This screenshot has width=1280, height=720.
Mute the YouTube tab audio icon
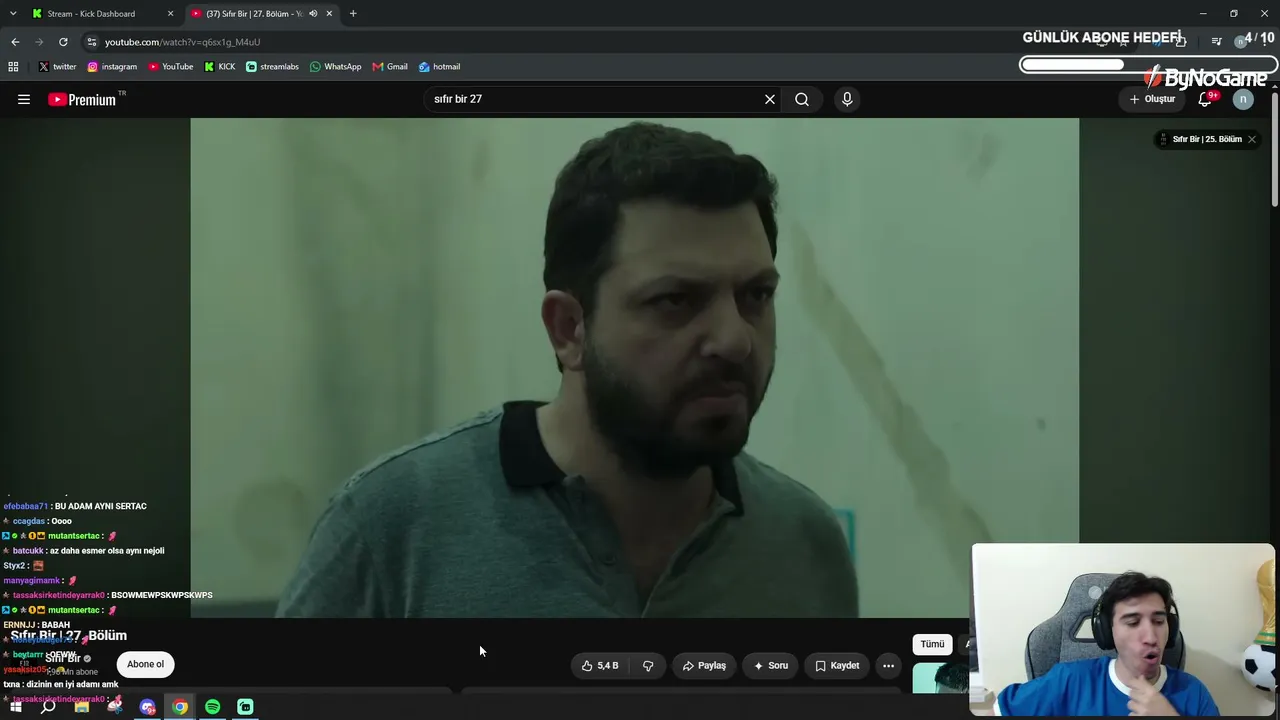point(313,14)
